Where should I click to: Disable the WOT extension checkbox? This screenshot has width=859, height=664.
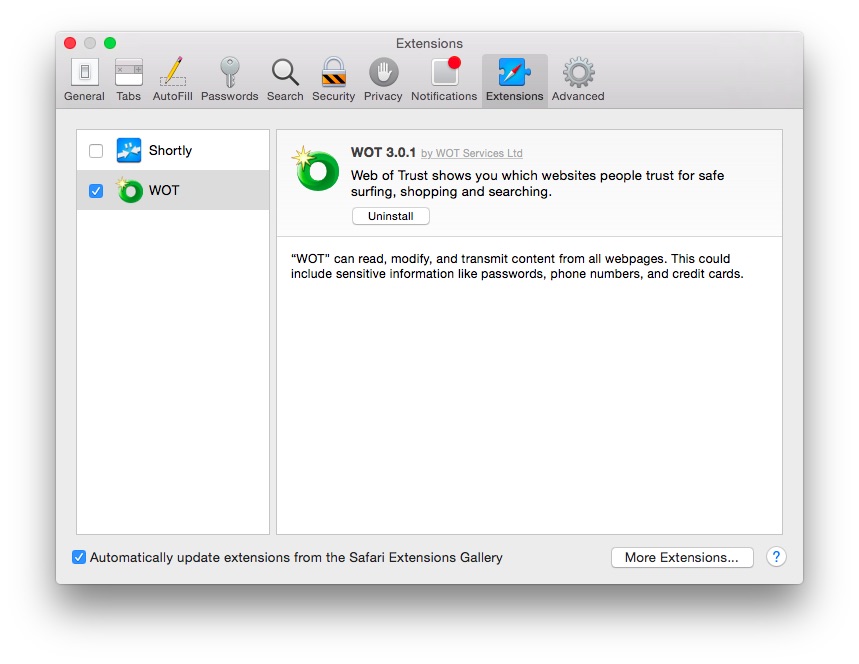[96, 191]
